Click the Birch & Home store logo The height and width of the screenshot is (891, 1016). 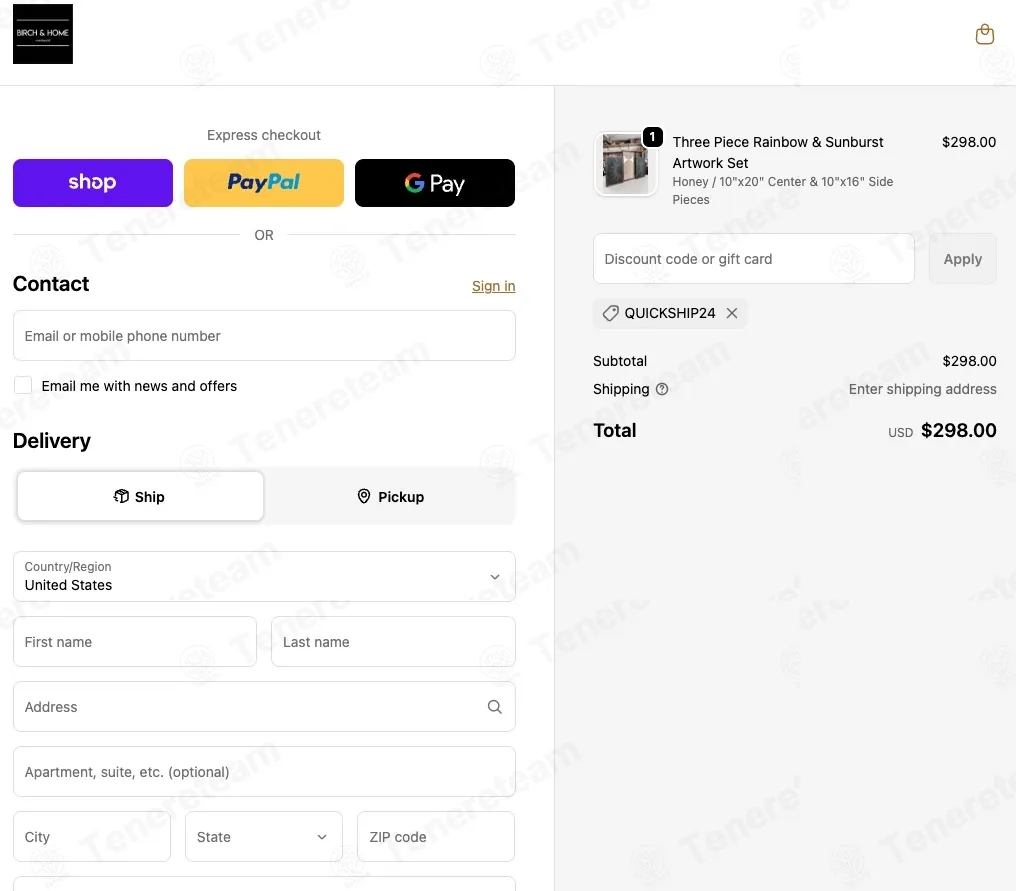pyautogui.click(x=43, y=34)
